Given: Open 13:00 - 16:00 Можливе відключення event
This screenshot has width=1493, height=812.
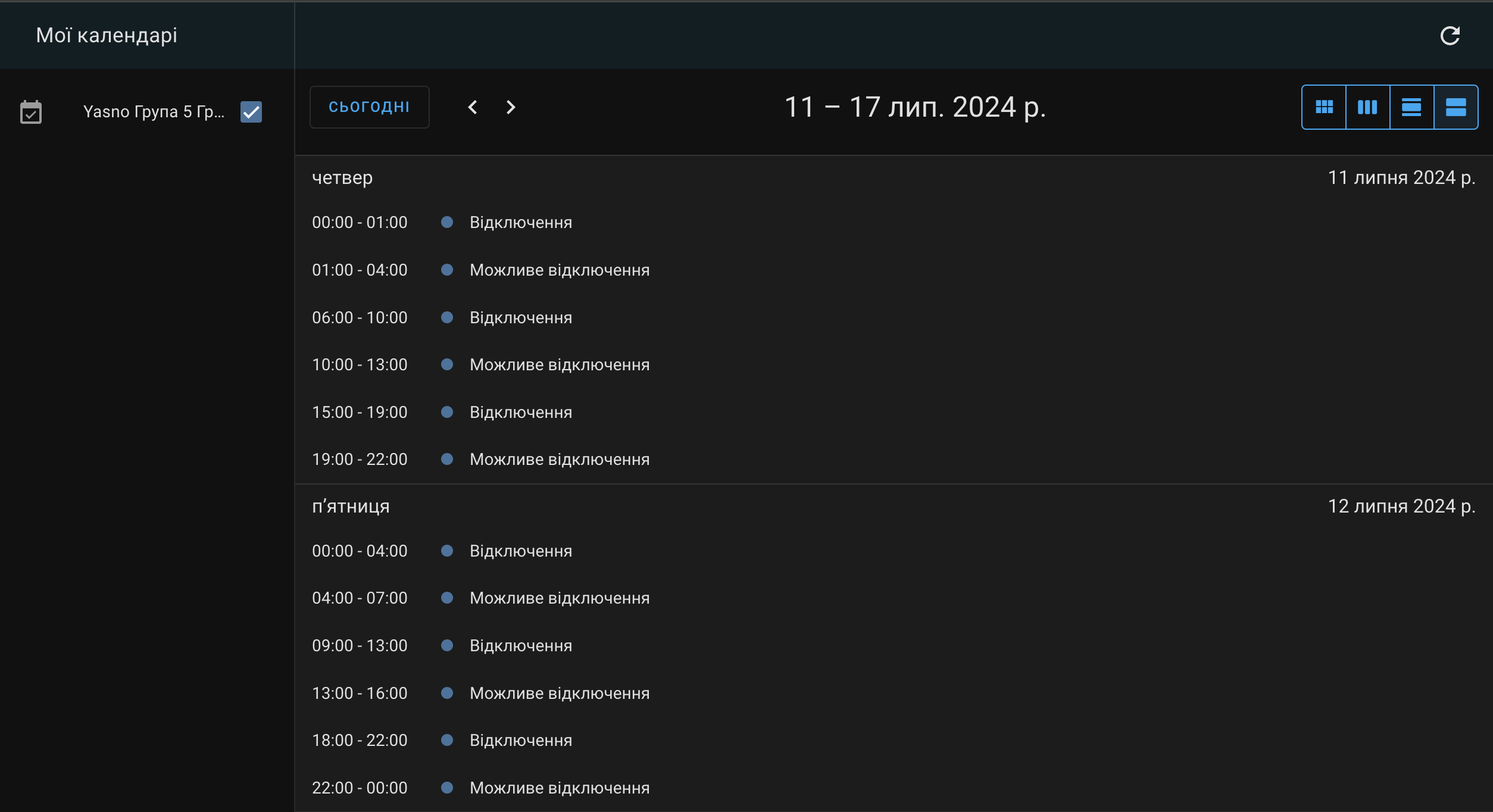Looking at the screenshot, I should [894, 694].
